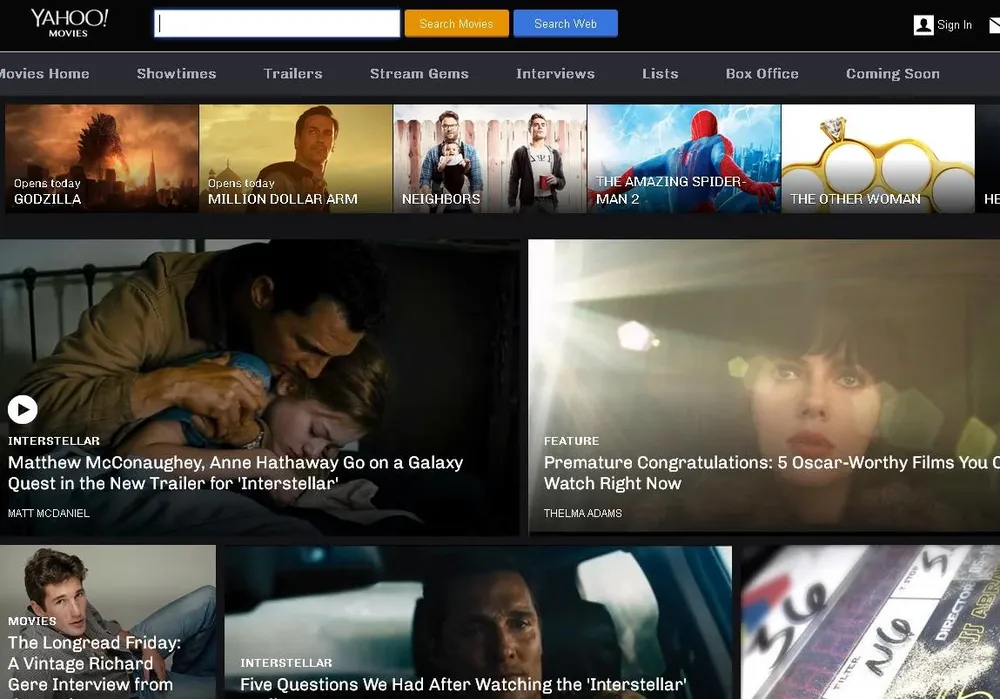Select The Amazing Spider-Man 2 thumbnail
The image size is (1000, 699).
tap(683, 158)
